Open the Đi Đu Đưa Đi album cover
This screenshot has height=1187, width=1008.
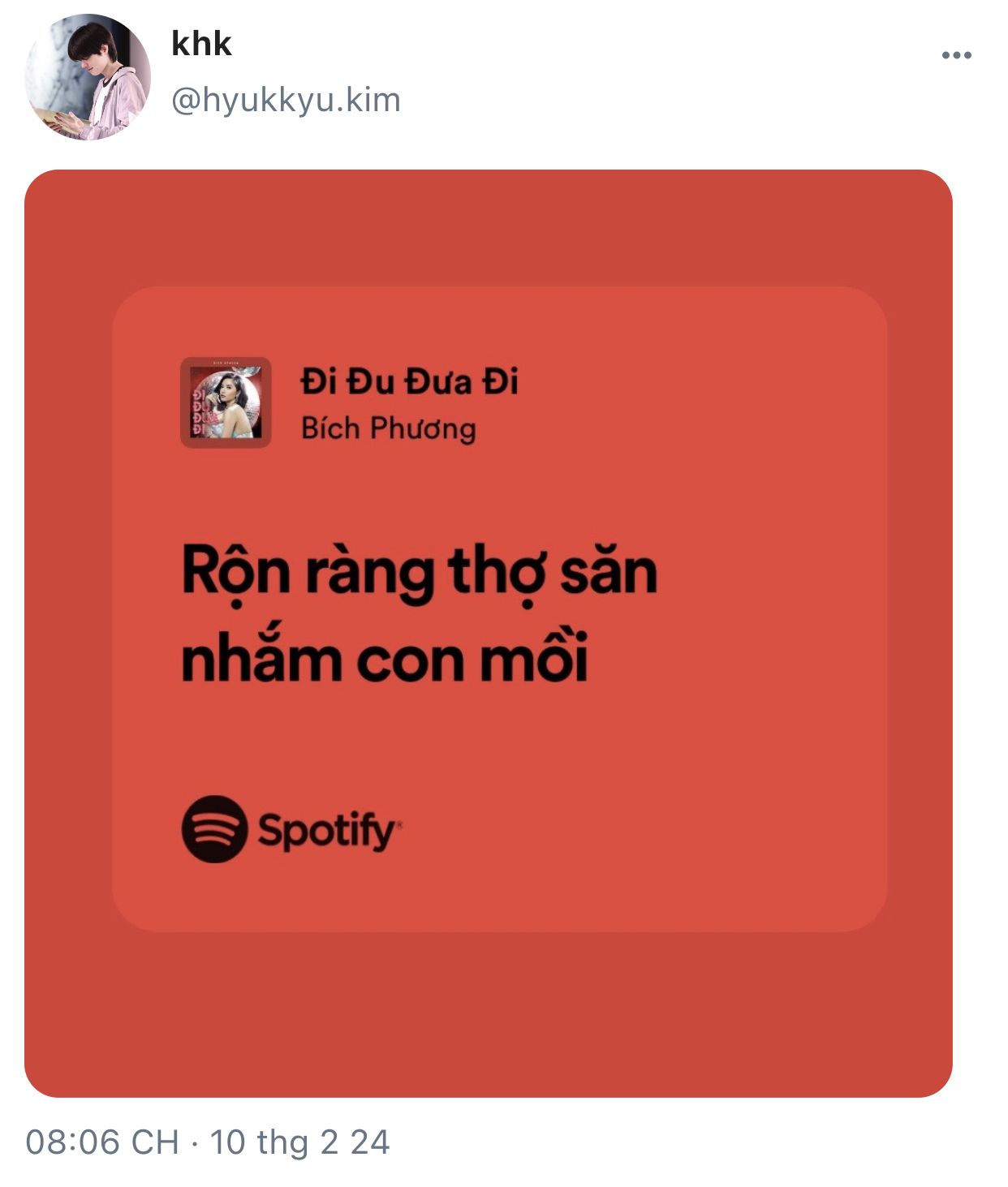point(226,402)
